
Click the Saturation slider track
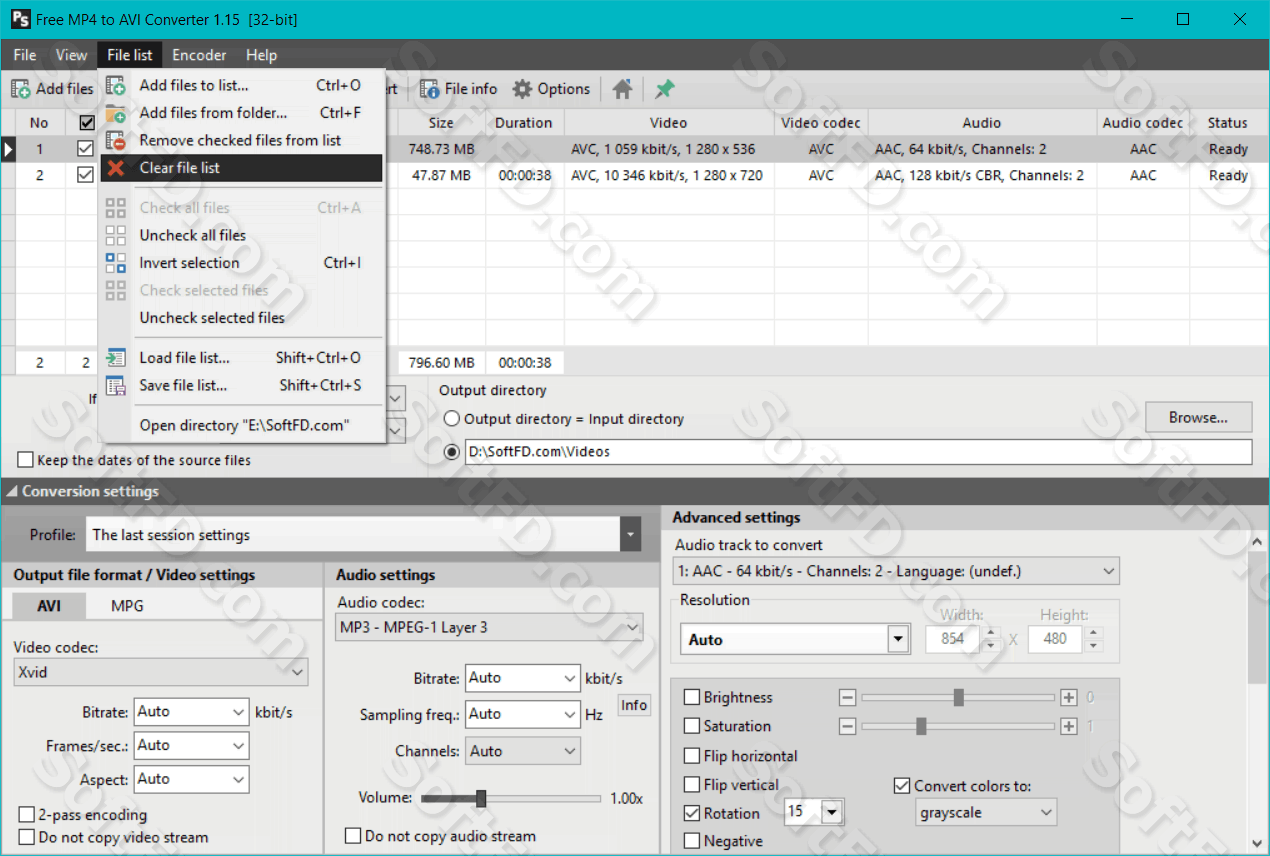coord(958,726)
